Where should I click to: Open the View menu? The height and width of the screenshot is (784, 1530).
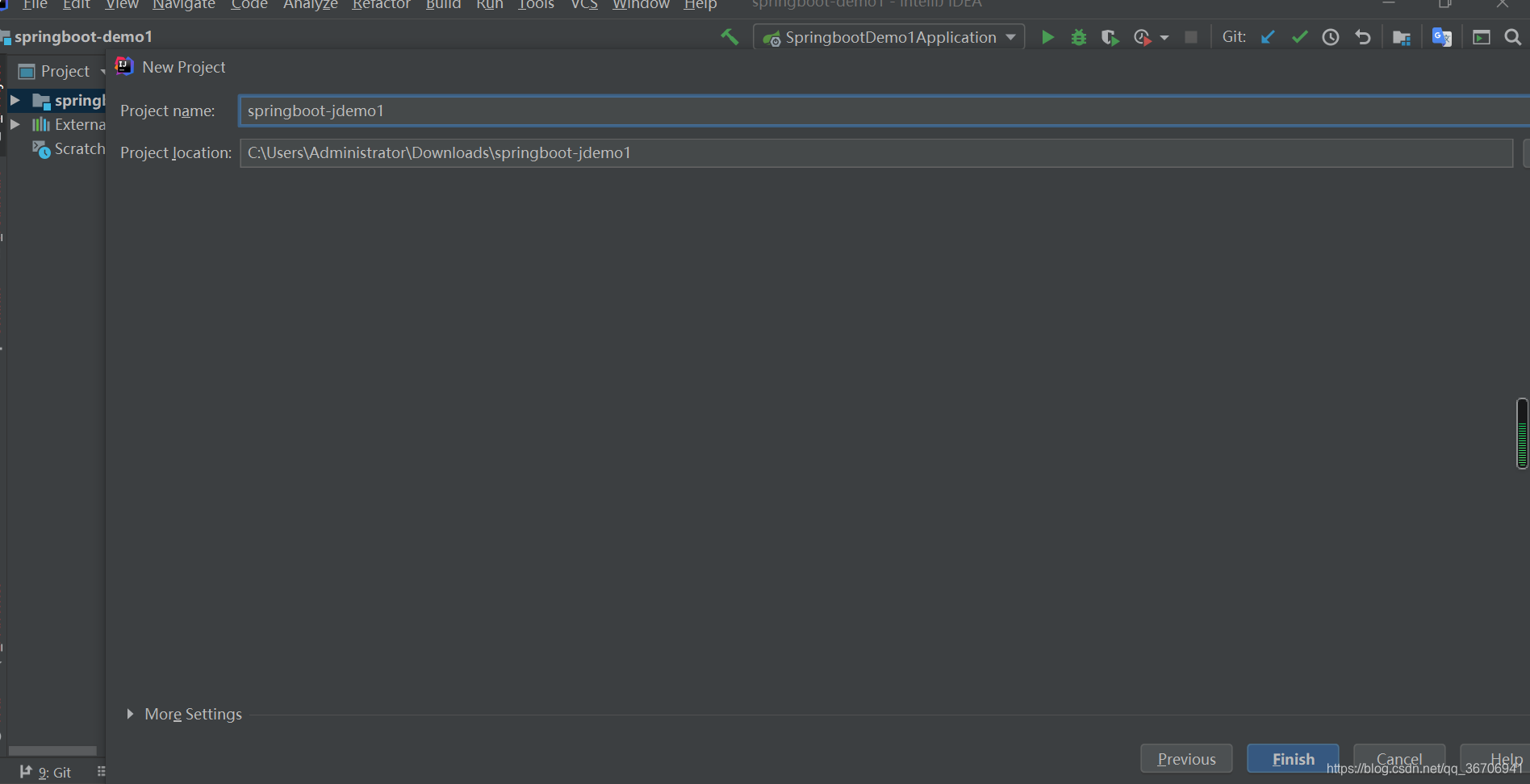pos(122,5)
